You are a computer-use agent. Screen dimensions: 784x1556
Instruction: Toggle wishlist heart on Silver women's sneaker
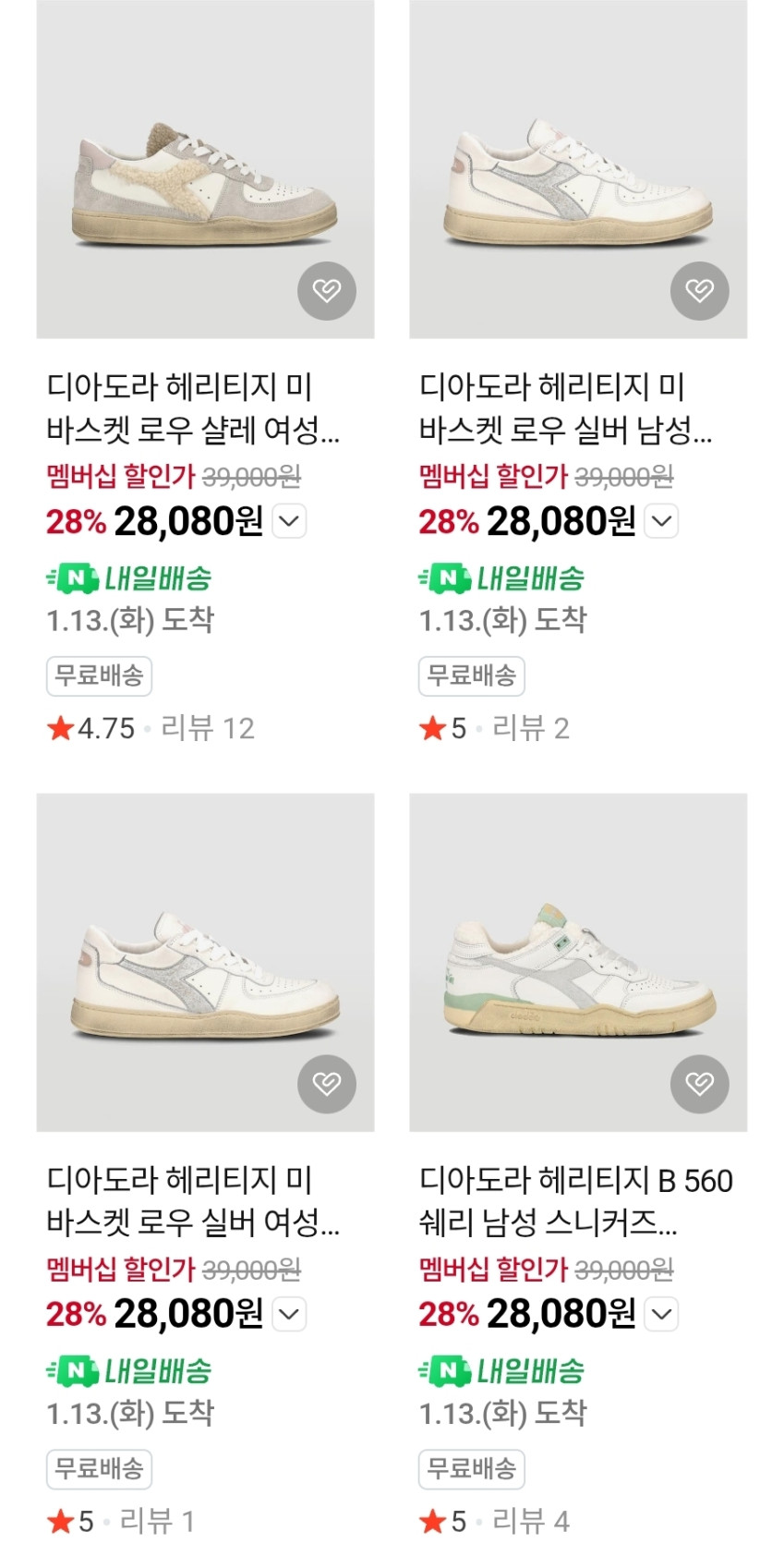pos(326,1084)
